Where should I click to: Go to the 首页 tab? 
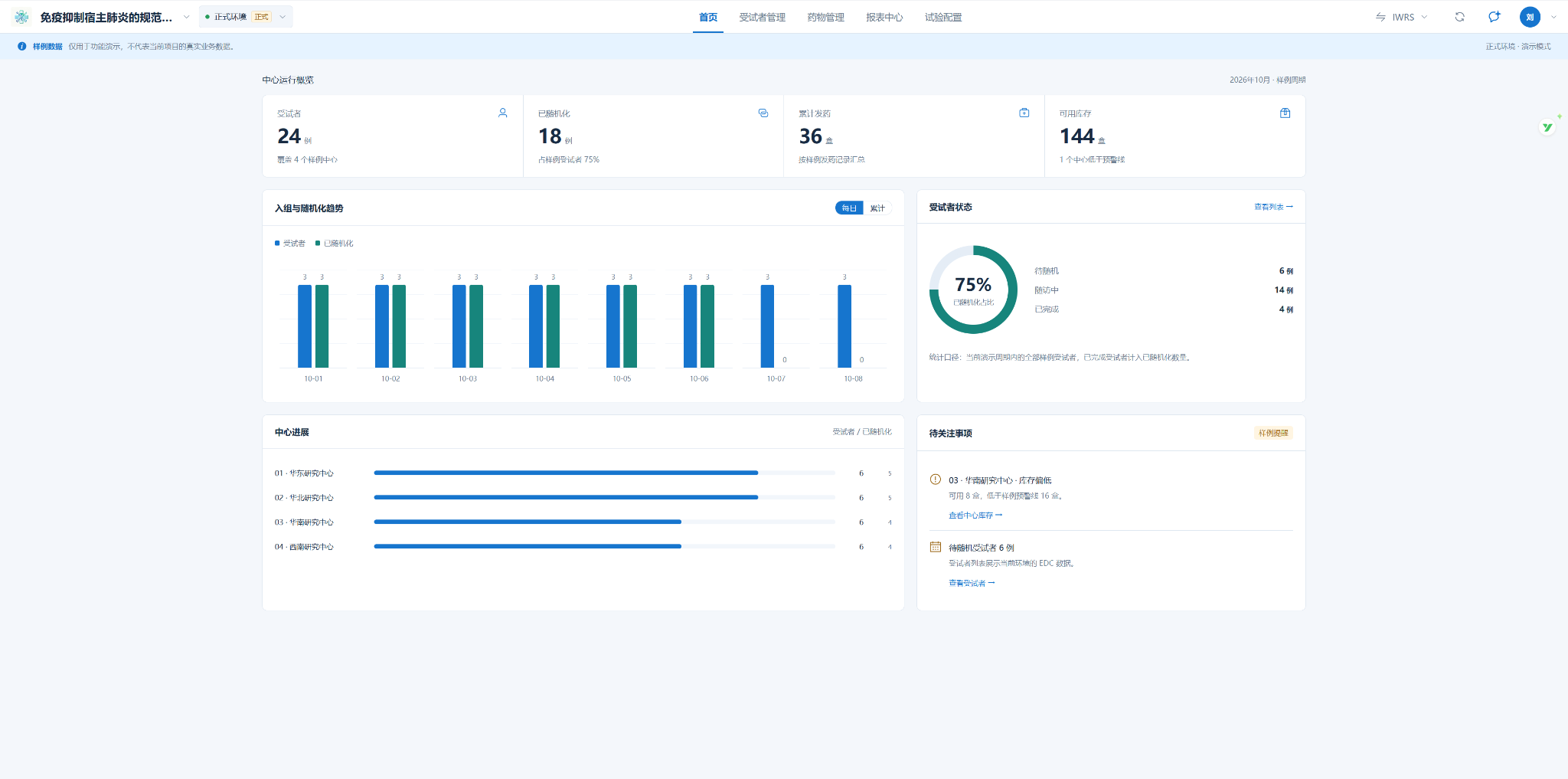(708, 17)
